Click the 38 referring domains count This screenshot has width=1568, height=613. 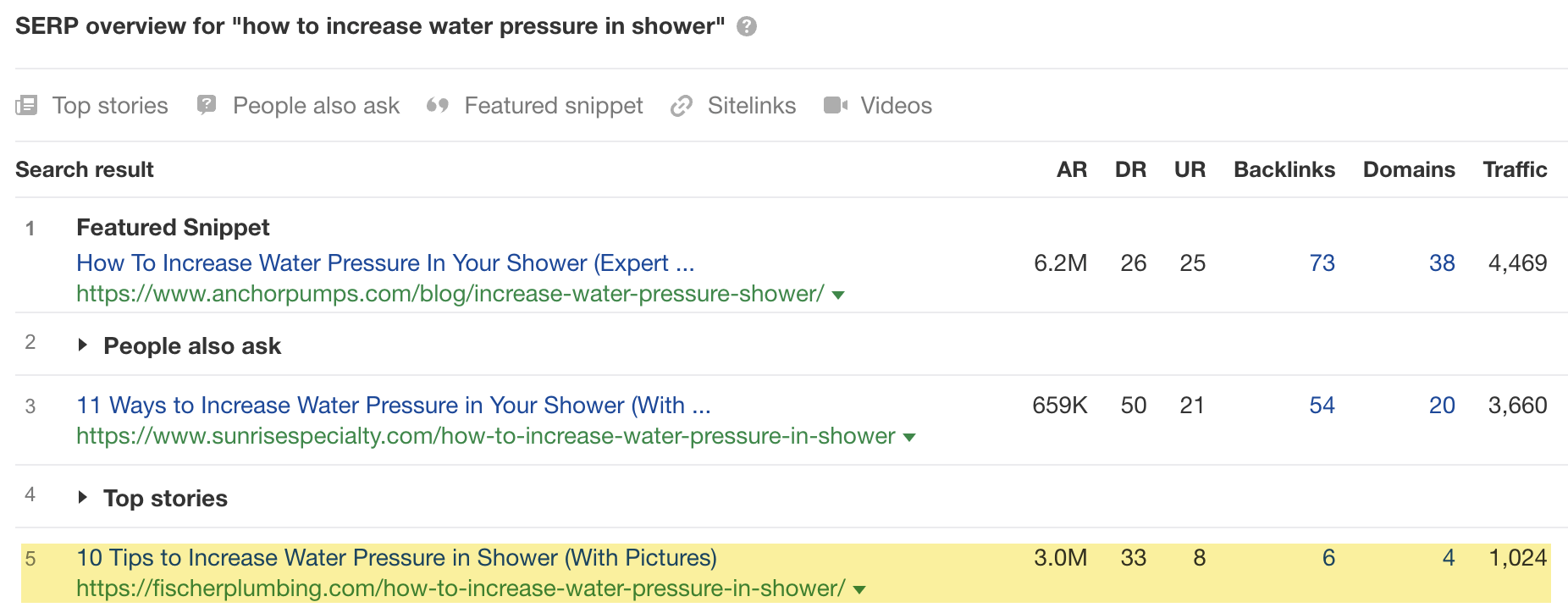tap(1442, 263)
